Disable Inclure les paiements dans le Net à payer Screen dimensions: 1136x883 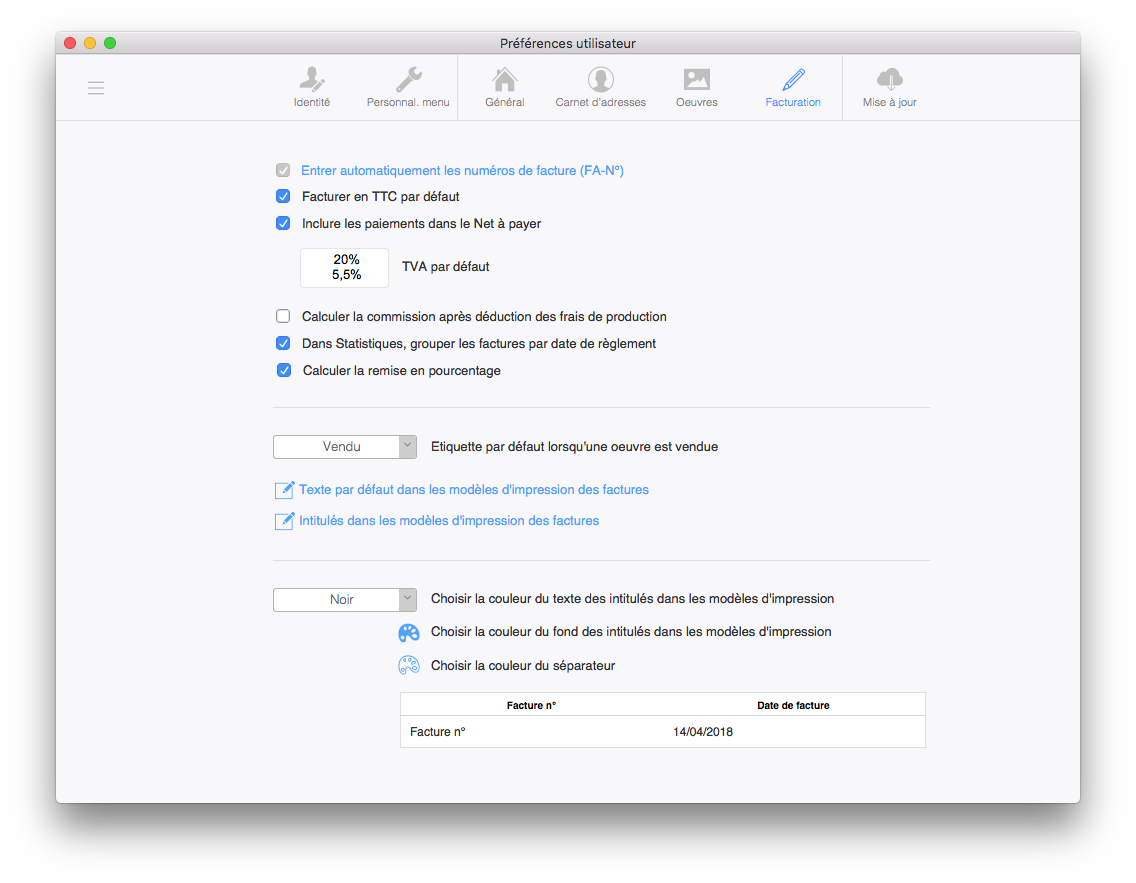click(283, 223)
